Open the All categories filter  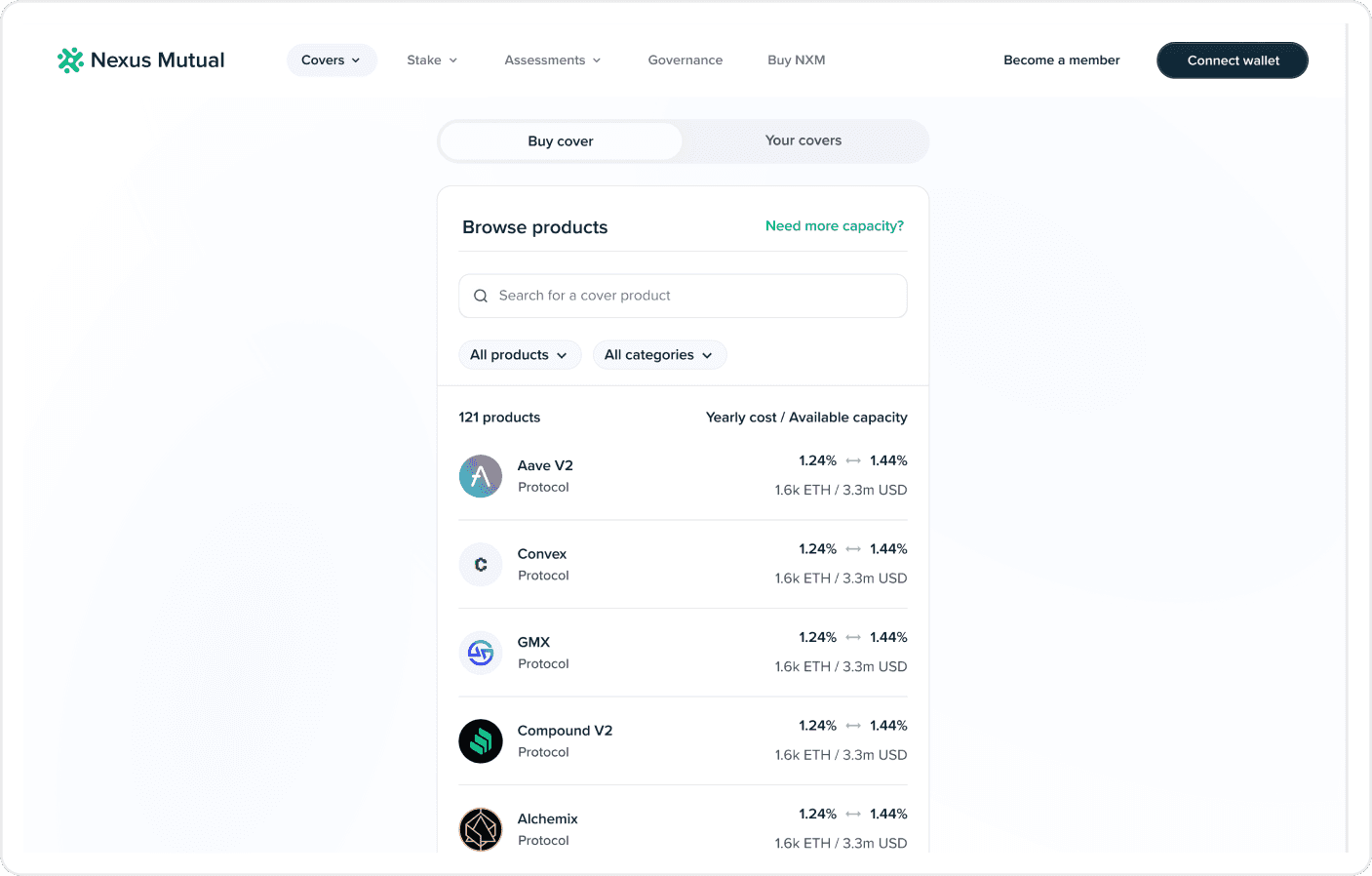pos(660,355)
